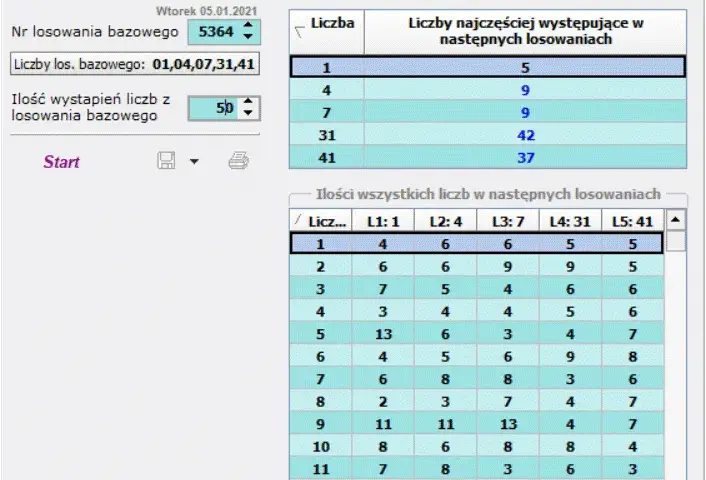Screen dimensions: 706x480
Task: Click L5 value 3 in number 11 row
Action: (633, 469)
